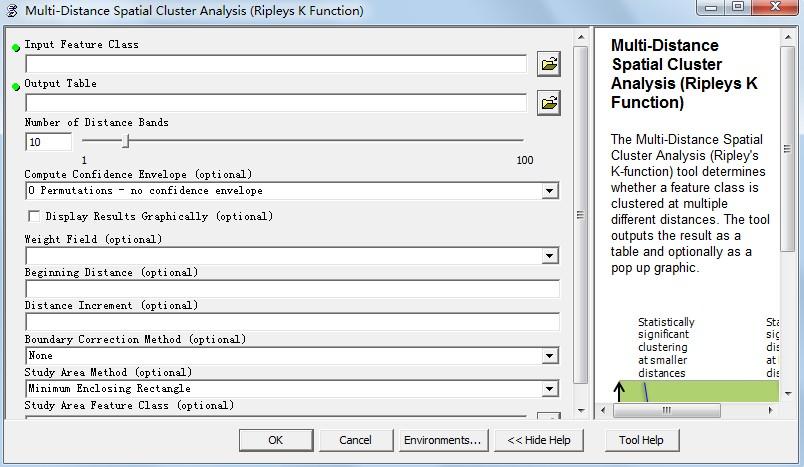Click the Number of Distance Bands slider
The height and width of the screenshot is (467, 804).
click(x=126, y=142)
